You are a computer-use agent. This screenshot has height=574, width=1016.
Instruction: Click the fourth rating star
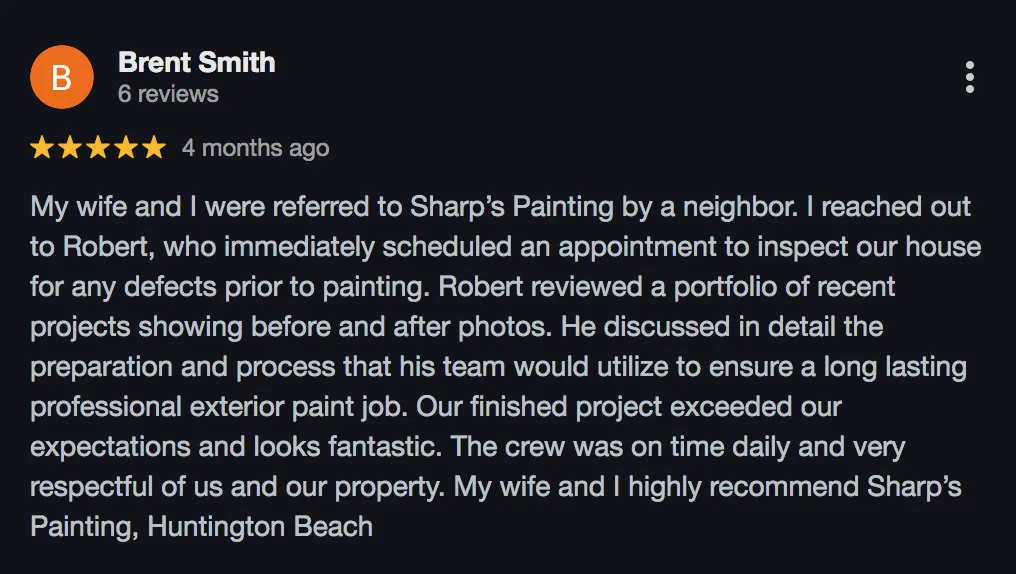click(126, 148)
